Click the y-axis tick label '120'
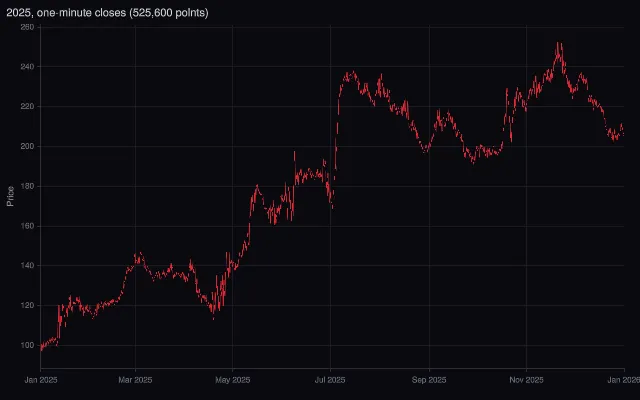This screenshot has width=640, height=400. coord(27,305)
